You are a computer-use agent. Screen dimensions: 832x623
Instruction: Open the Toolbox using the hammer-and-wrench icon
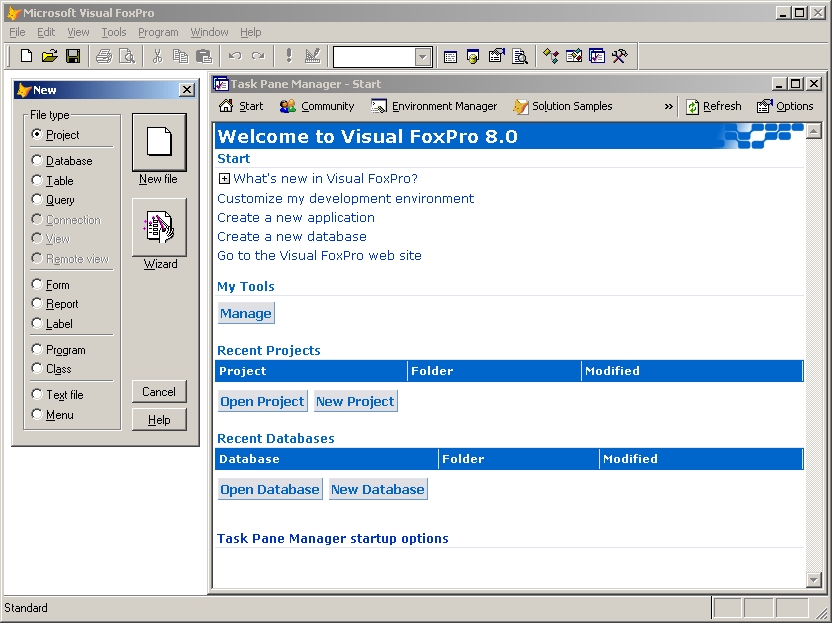point(620,56)
